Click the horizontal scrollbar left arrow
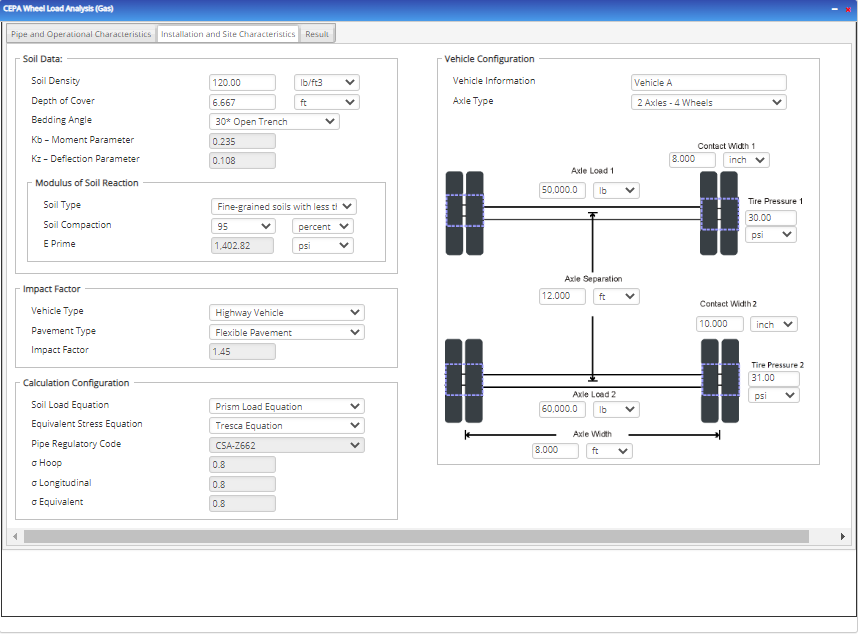The width and height of the screenshot is (859, 638). click(14, 537)
